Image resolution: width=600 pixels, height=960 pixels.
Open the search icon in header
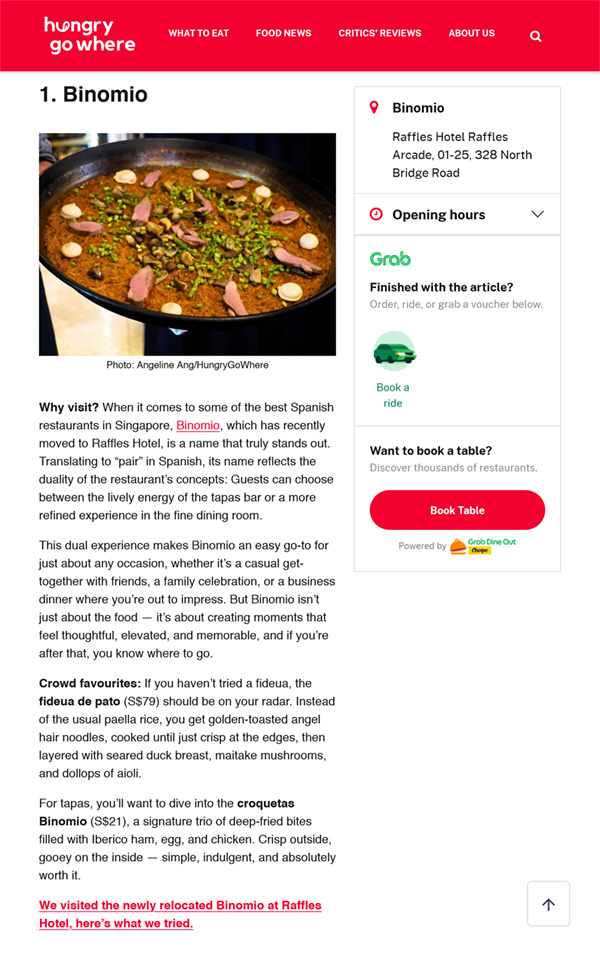tap(536, 36)
